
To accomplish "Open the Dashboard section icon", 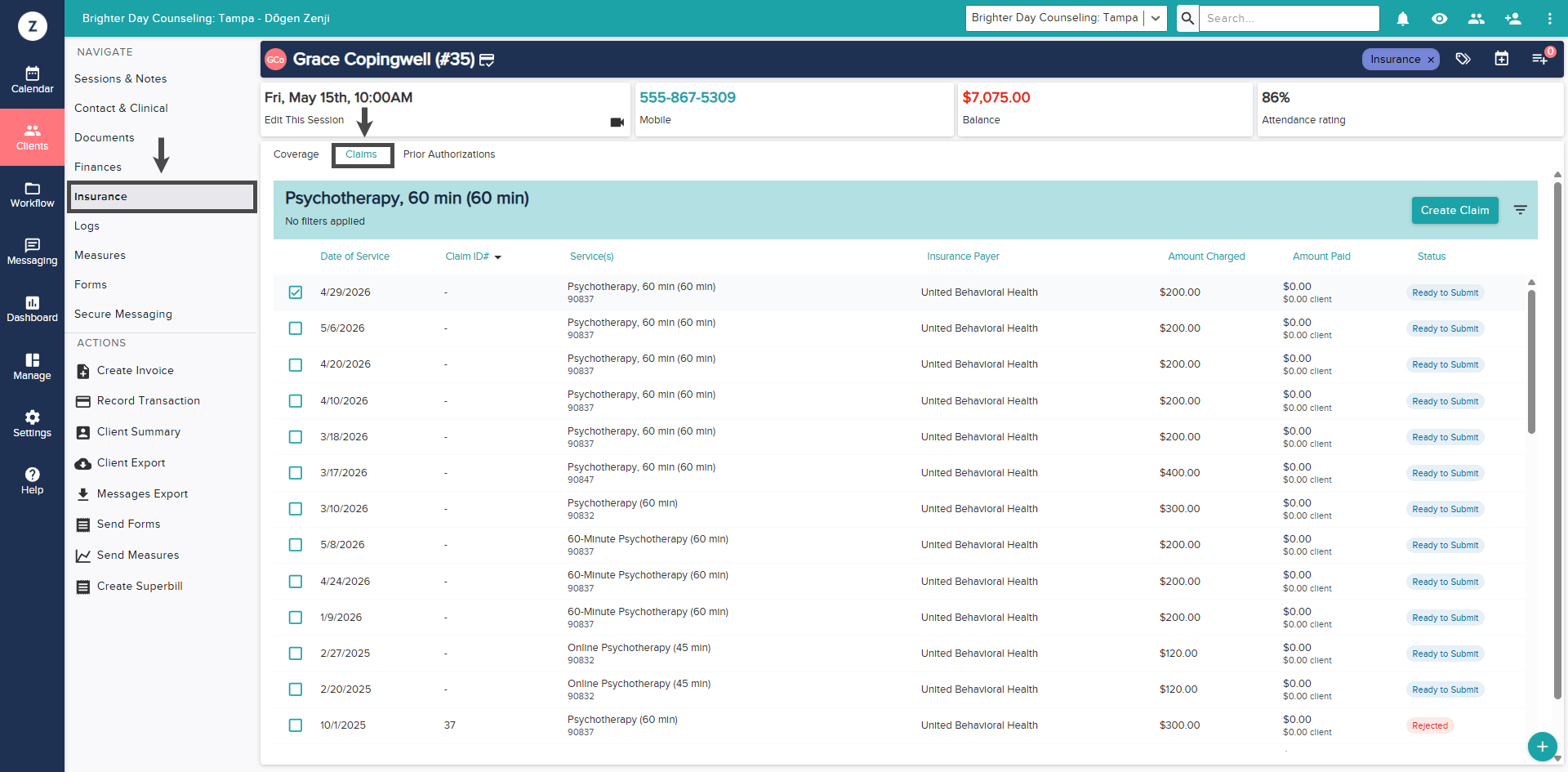I will pos(32,302).
